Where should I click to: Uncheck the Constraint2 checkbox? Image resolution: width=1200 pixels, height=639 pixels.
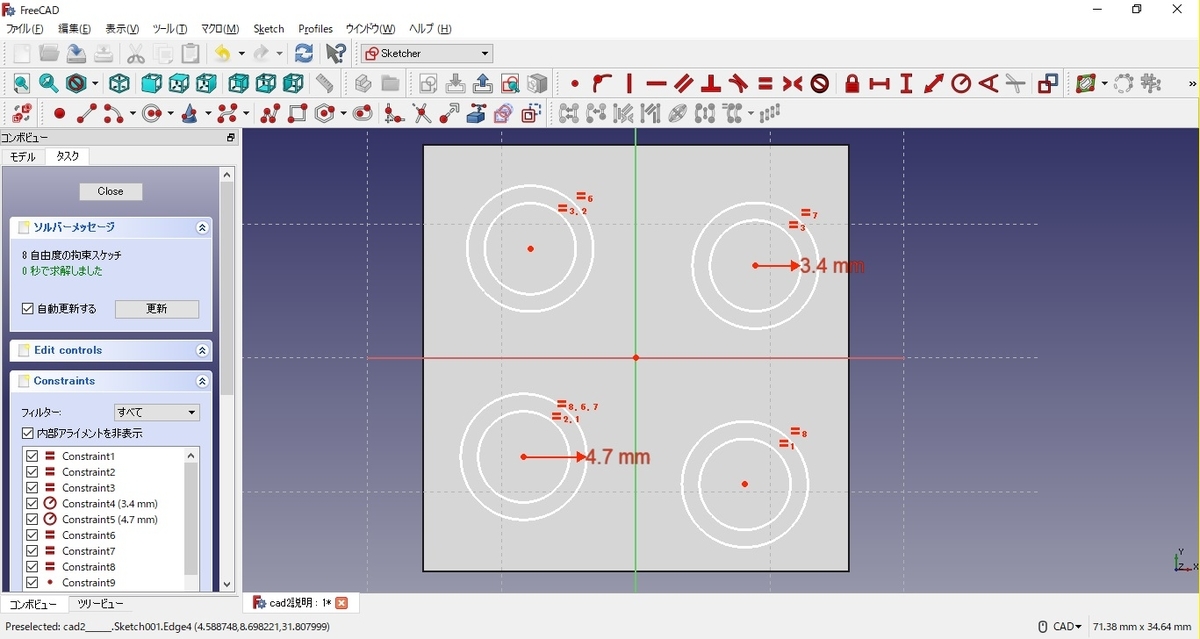pos(32,472)
